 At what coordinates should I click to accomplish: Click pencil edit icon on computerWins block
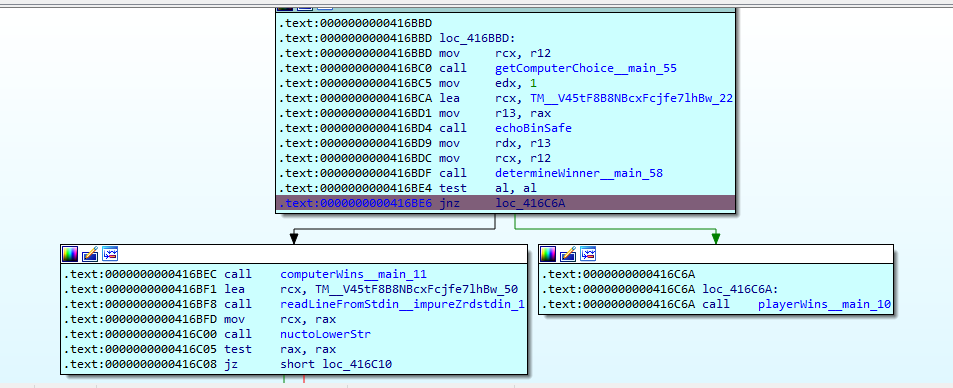tap(90, 254)
